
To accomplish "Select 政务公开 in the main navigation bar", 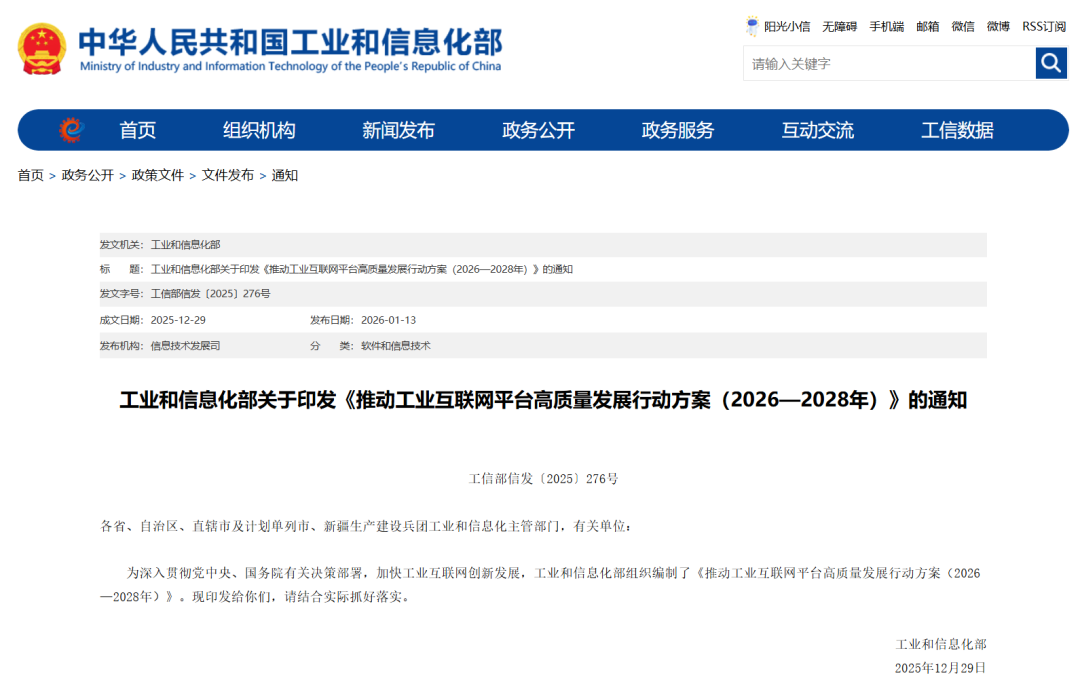I will tap(538, 130).
